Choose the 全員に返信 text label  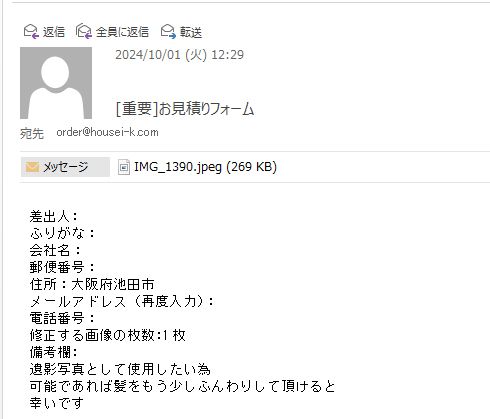pos(122,32)
